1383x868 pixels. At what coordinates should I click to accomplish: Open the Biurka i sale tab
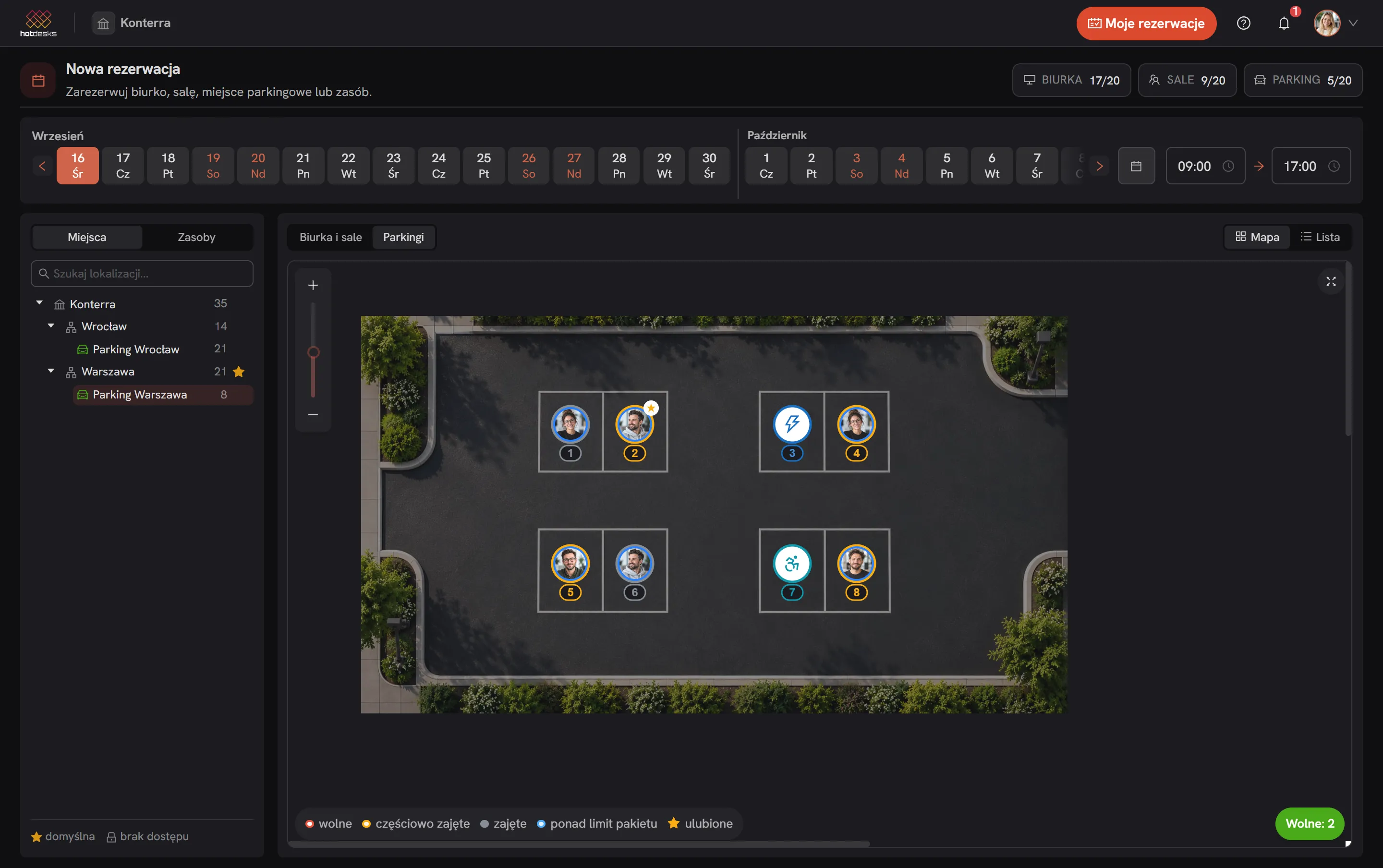[331, 237]
